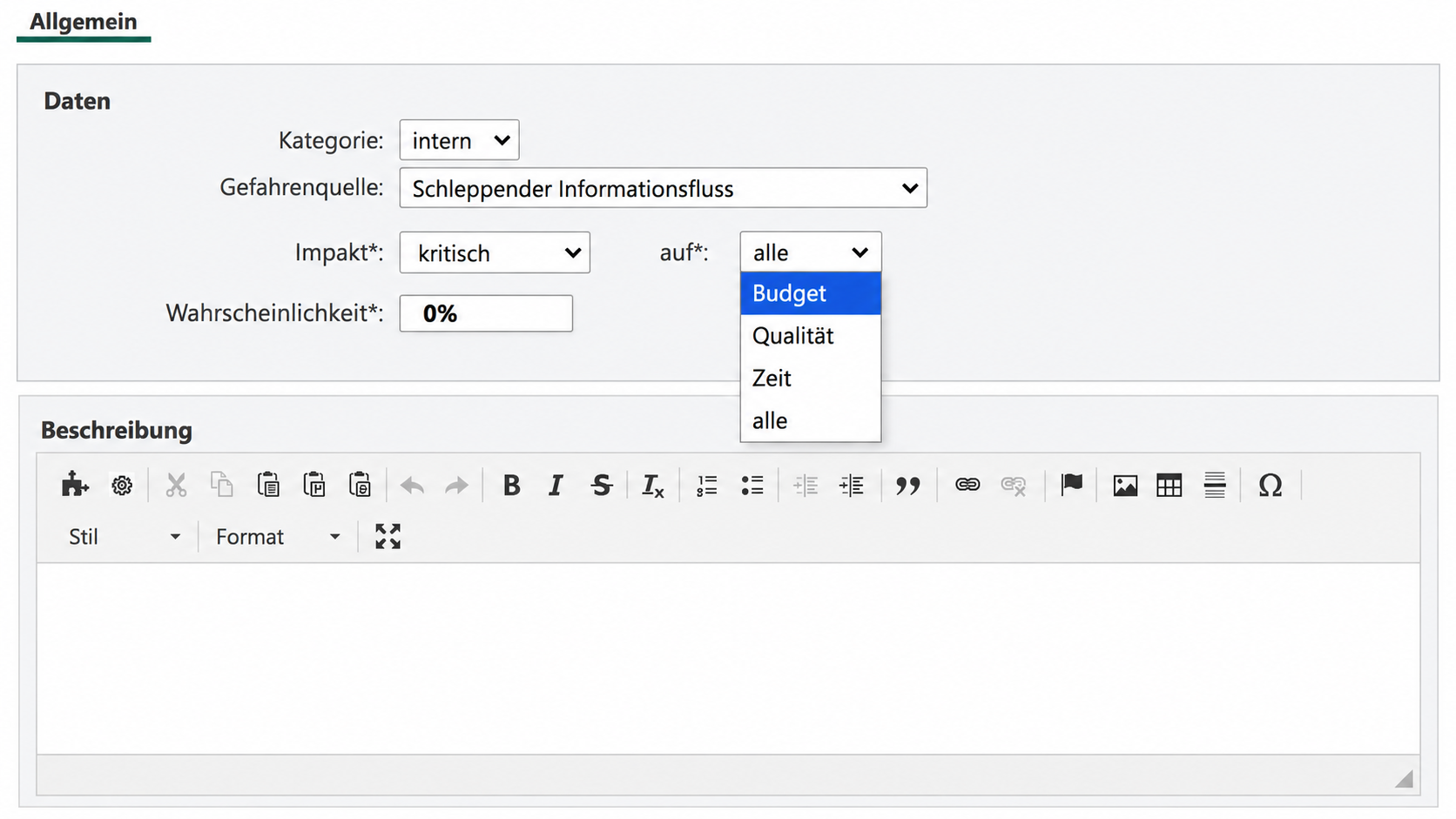Click the Undo arrow
The height and width of the screenshot is (819, 1456).
coord(412,485)
